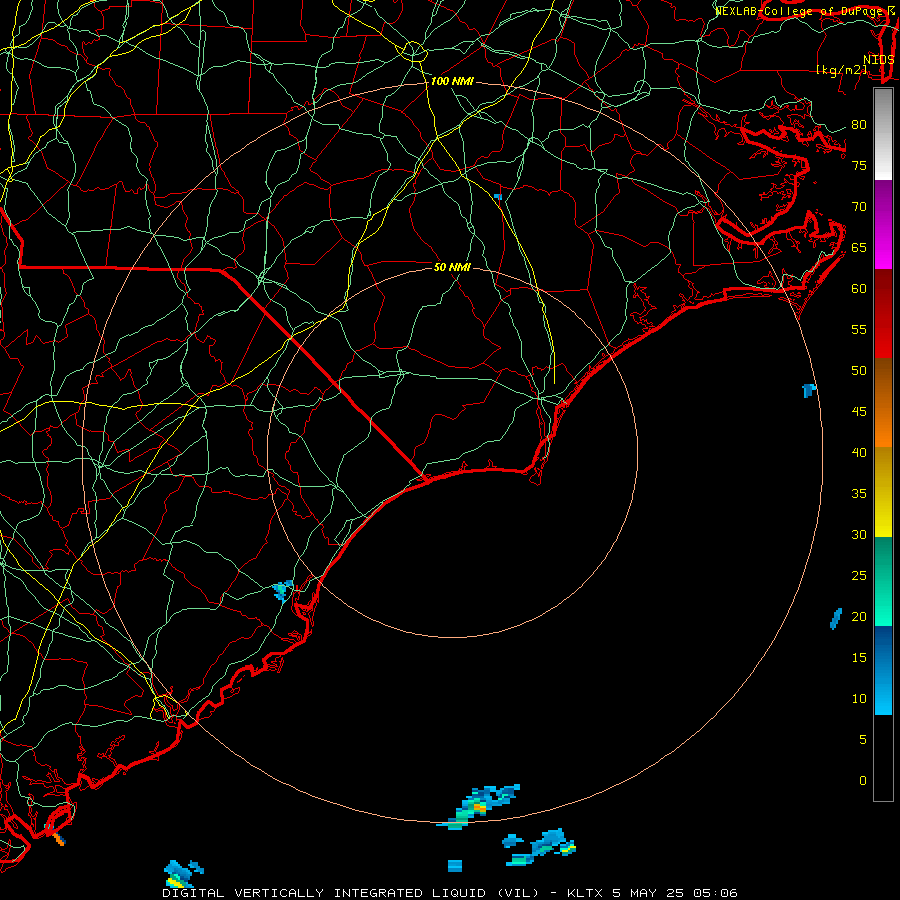Click the small blue echo inside the 50 NMI ring southwest
This screenshot has width=900, height=900.
pos(283,589)
